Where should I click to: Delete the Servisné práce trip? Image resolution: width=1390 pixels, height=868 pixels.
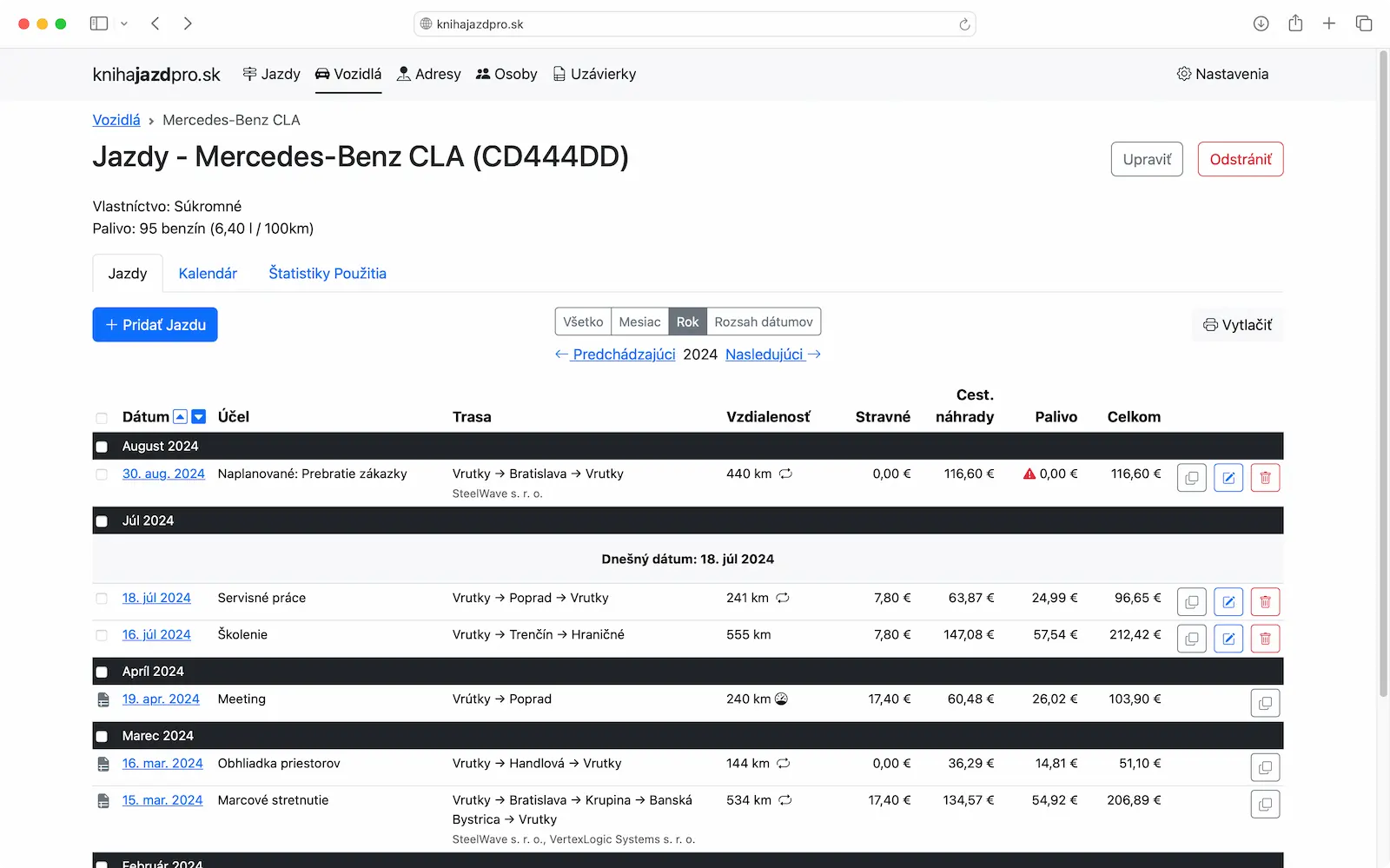[x=1265, y=602]
